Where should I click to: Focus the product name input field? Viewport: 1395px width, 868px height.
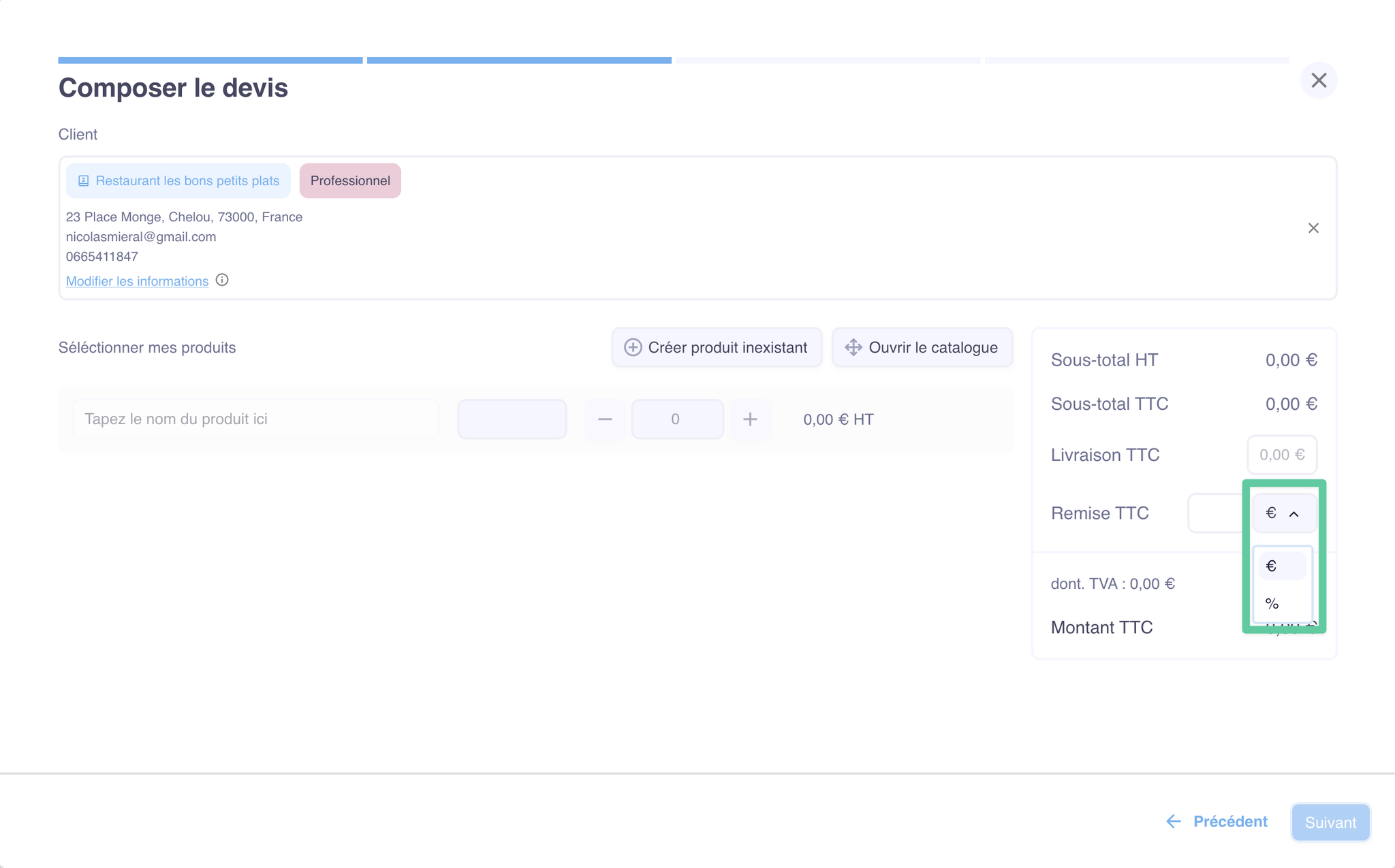pyautogui.click(x=255, y=419)
